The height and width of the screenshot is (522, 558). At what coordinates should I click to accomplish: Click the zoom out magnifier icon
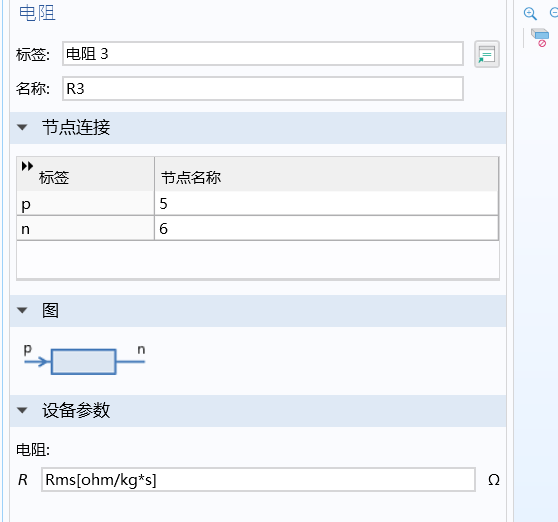coord(554,13)
